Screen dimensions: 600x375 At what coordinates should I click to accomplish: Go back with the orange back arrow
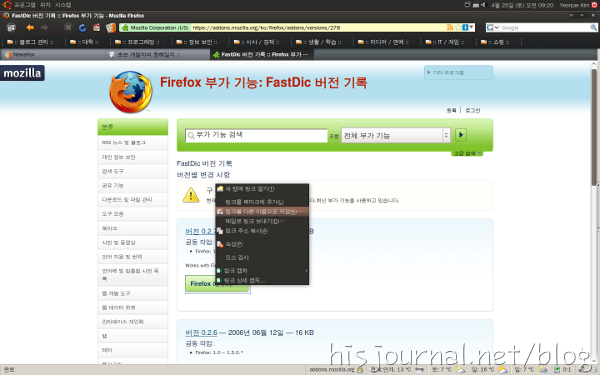[x=30, y=28]
